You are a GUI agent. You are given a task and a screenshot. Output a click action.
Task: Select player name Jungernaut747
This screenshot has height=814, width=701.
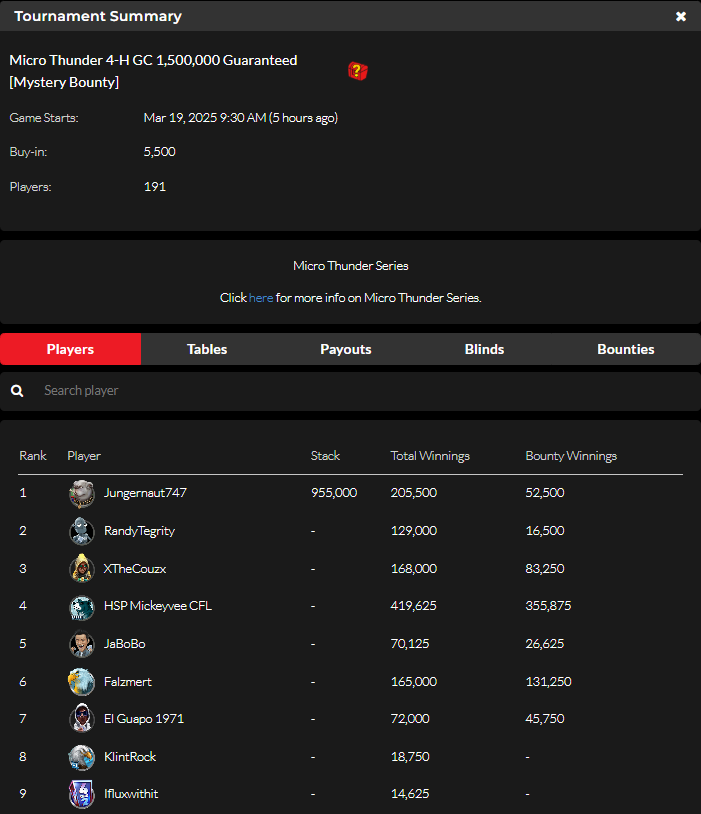click(x=145, y=493)
